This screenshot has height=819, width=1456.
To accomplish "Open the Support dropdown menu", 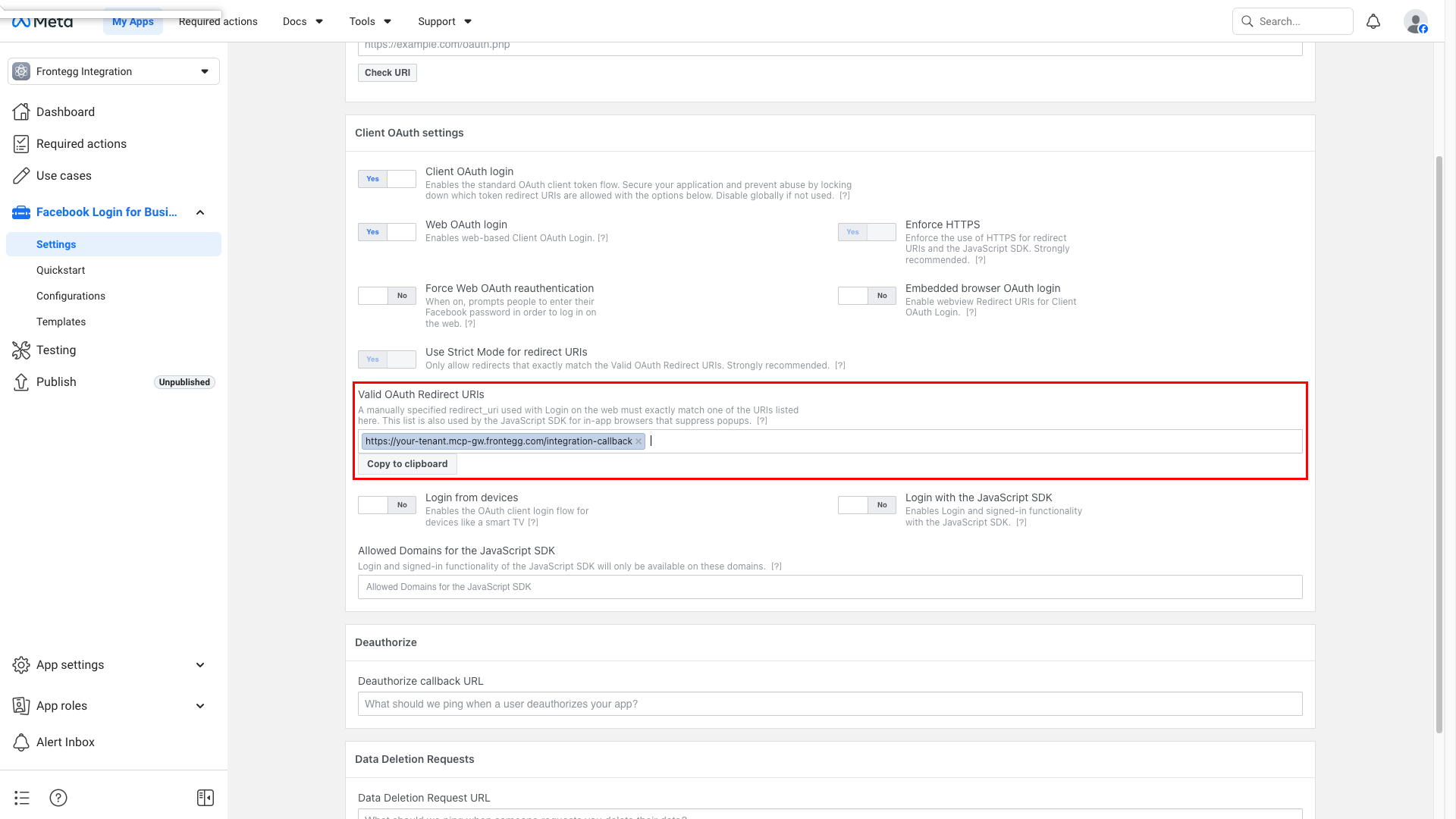I will (x=445, y=21).
